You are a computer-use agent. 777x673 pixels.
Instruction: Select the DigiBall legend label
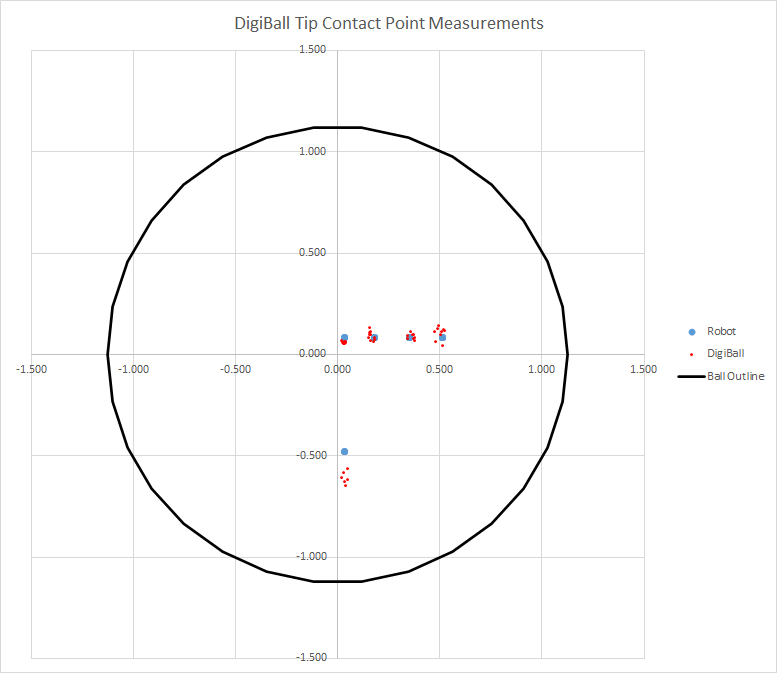tap(725, 354)
